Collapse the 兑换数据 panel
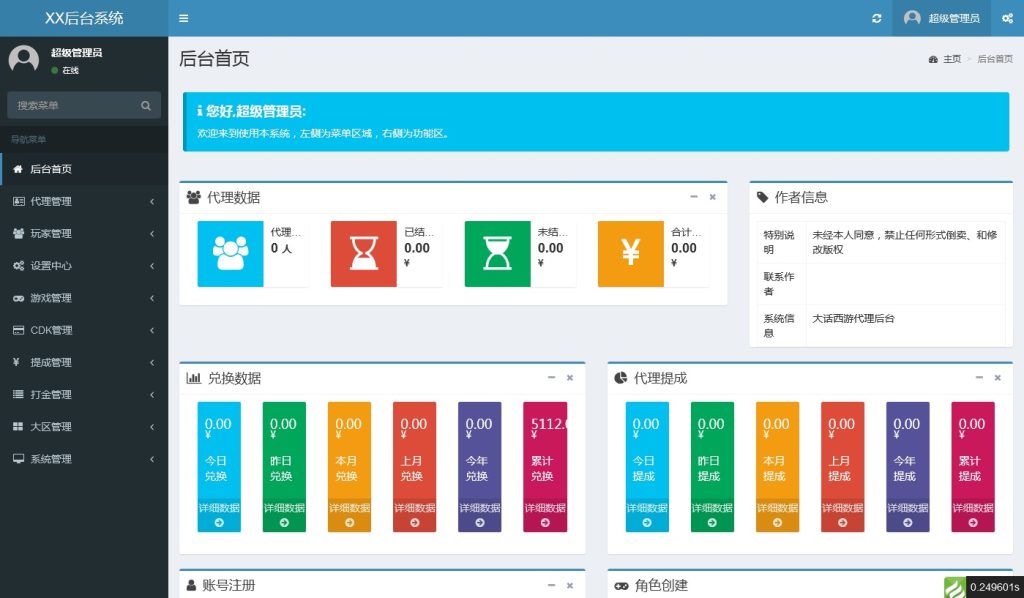This screenshot has width=1024, height=598. pos(551,378)
